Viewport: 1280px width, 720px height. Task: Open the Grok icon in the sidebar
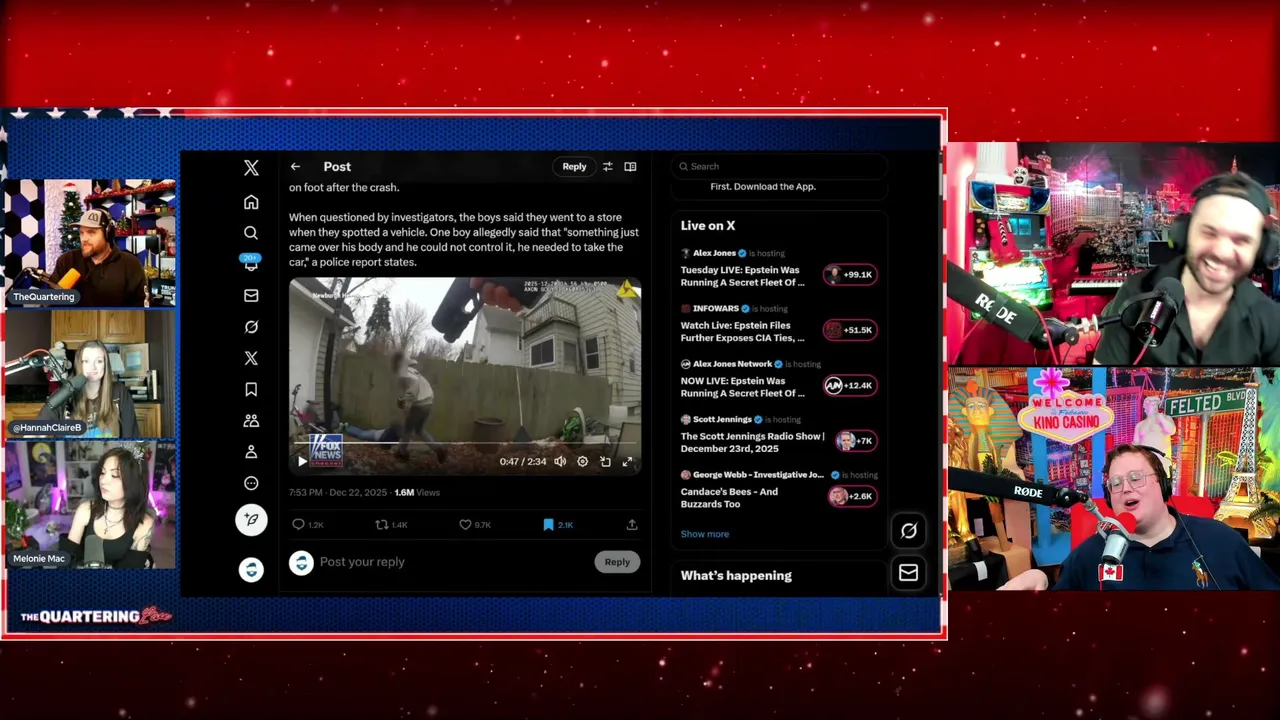251,327
